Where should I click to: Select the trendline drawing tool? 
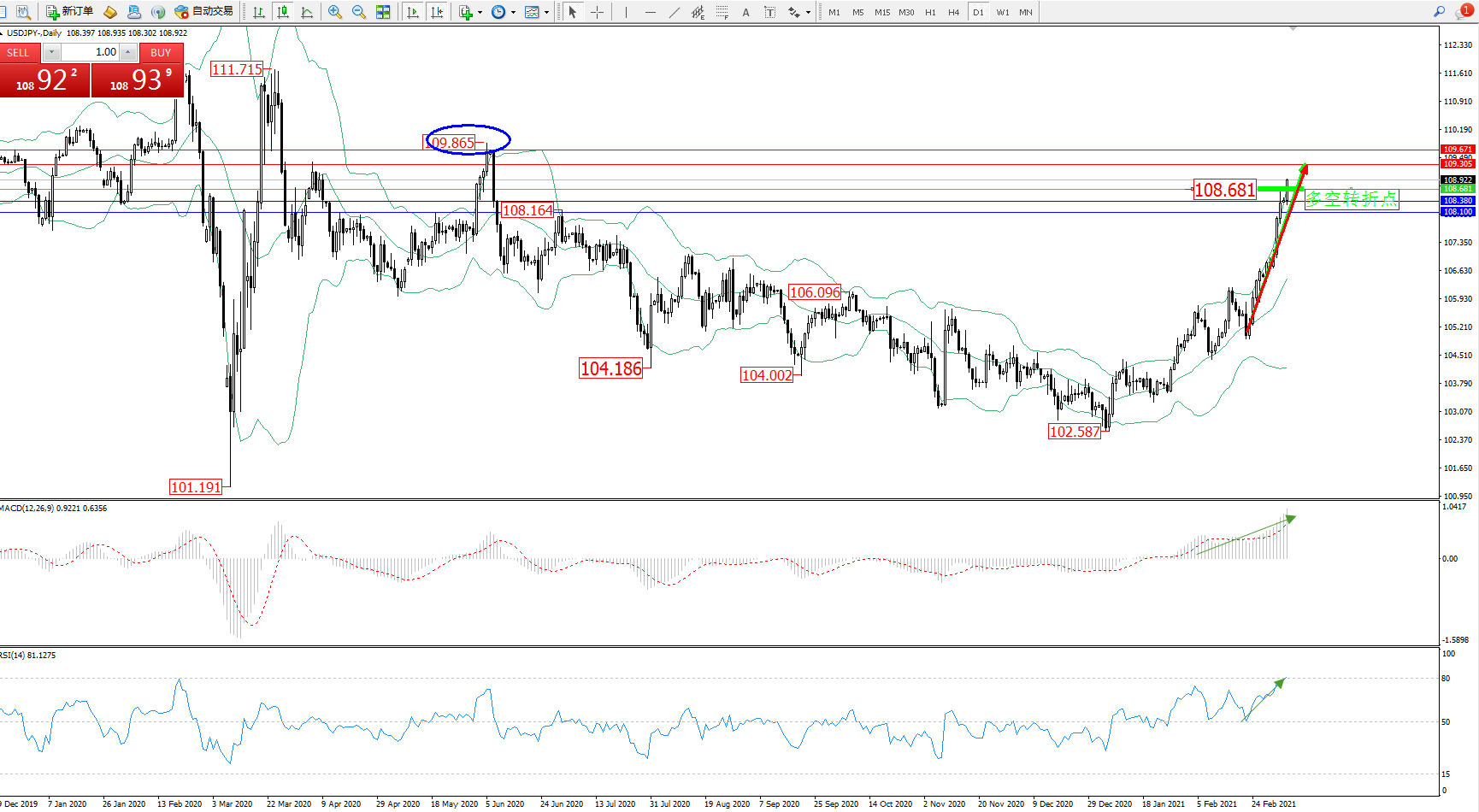pos(674,12)
